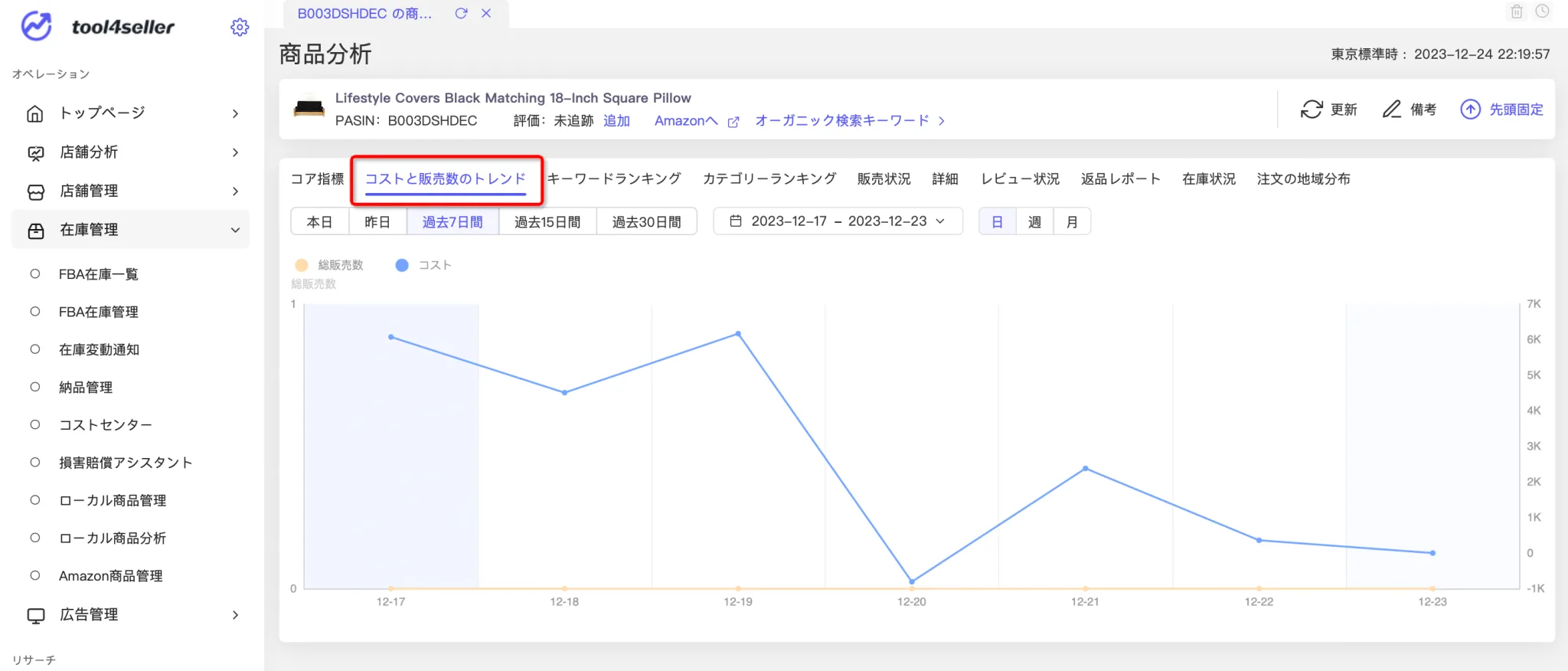Open the 注文の地域分布 tab
The image size is (1568, 671).
tap(1303, 178)
